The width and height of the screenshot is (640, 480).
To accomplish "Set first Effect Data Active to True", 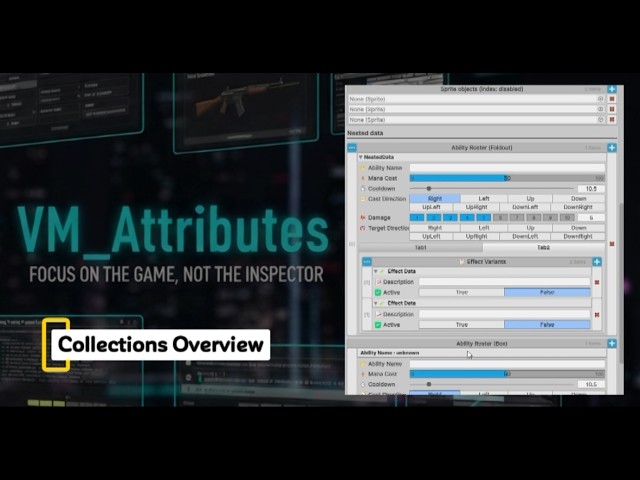I will coord(462,292).
